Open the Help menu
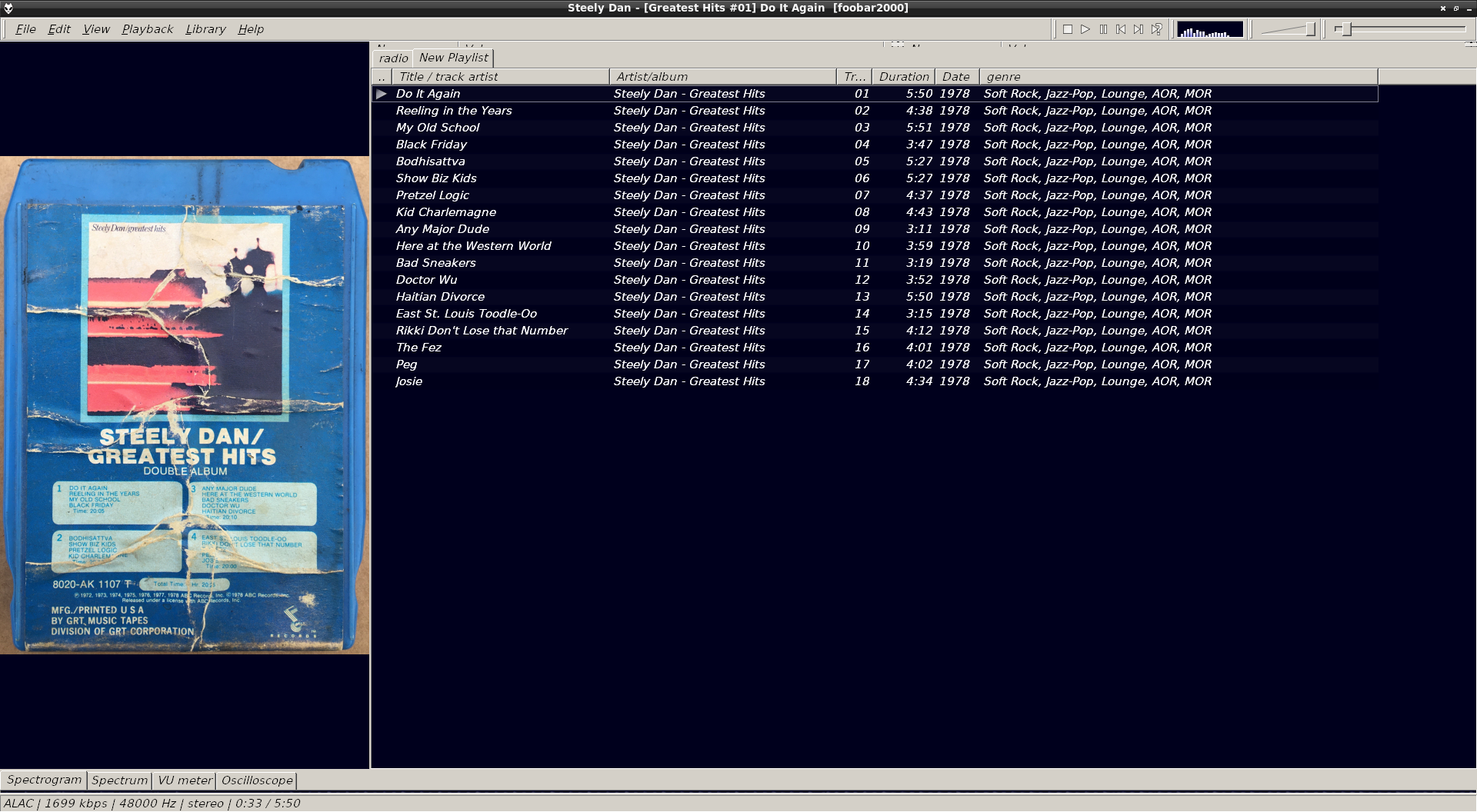Viewport: 1477px width, 812px height. point(251,29)
